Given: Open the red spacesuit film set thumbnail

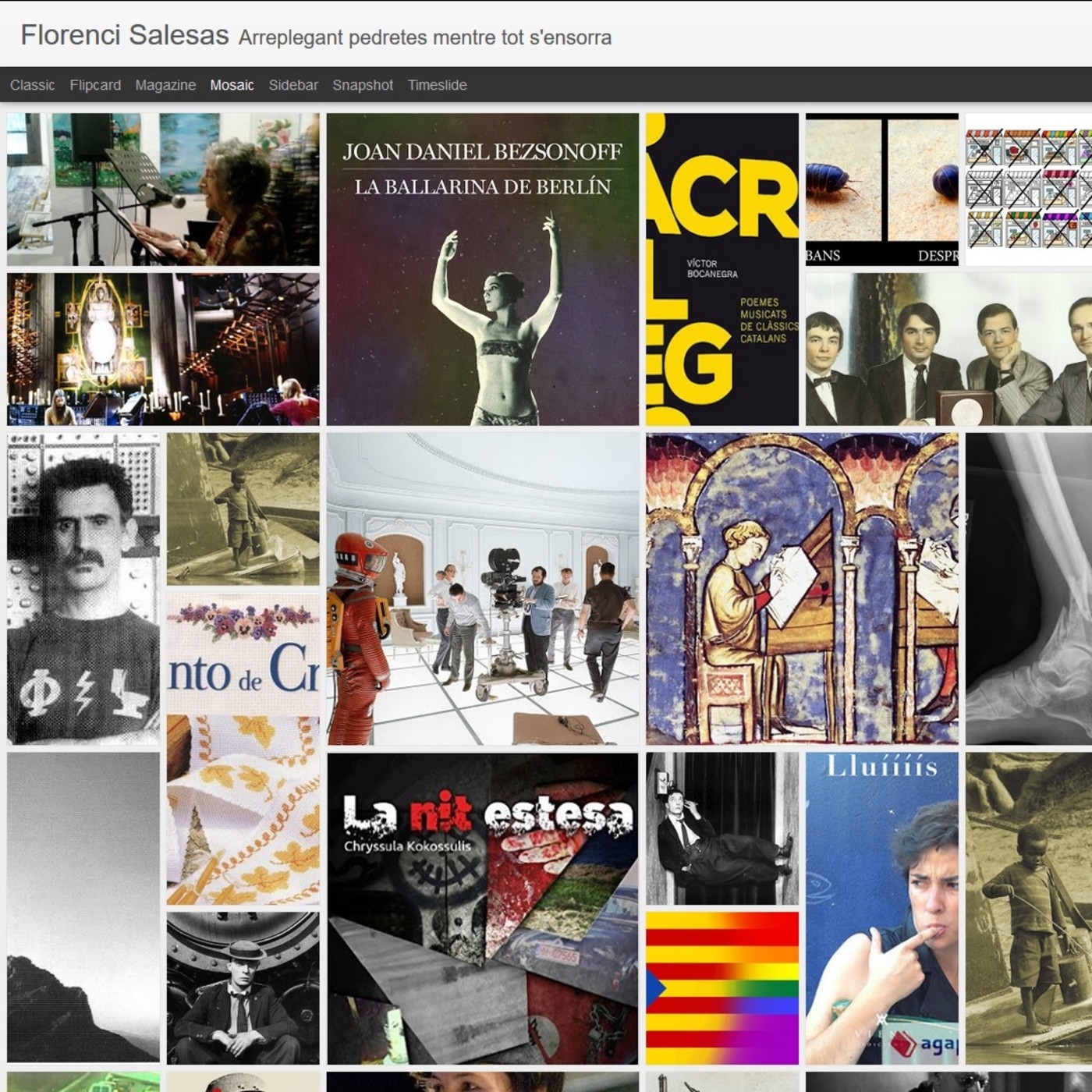Looking at the screenshot, I should click(x=483, y=589).
